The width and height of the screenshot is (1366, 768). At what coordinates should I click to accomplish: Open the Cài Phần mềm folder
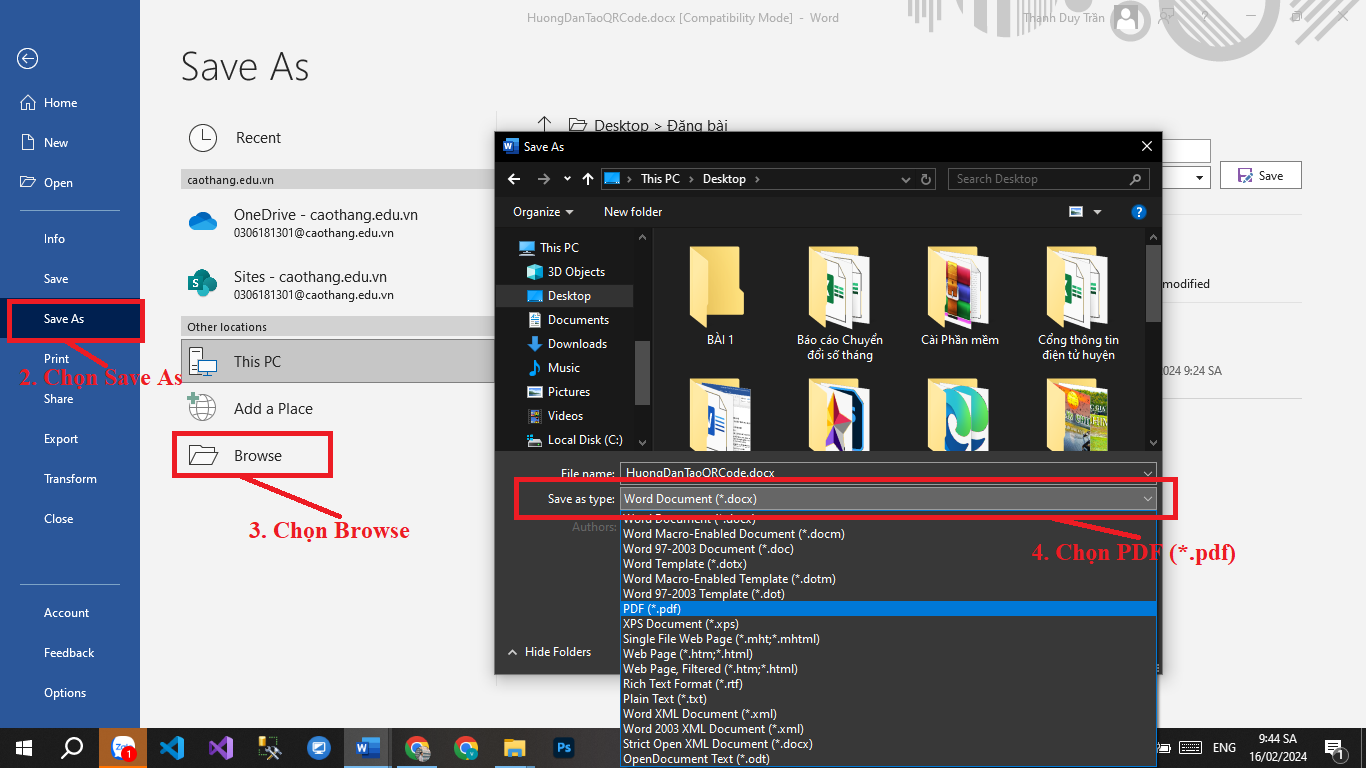[x=959, y=296]
